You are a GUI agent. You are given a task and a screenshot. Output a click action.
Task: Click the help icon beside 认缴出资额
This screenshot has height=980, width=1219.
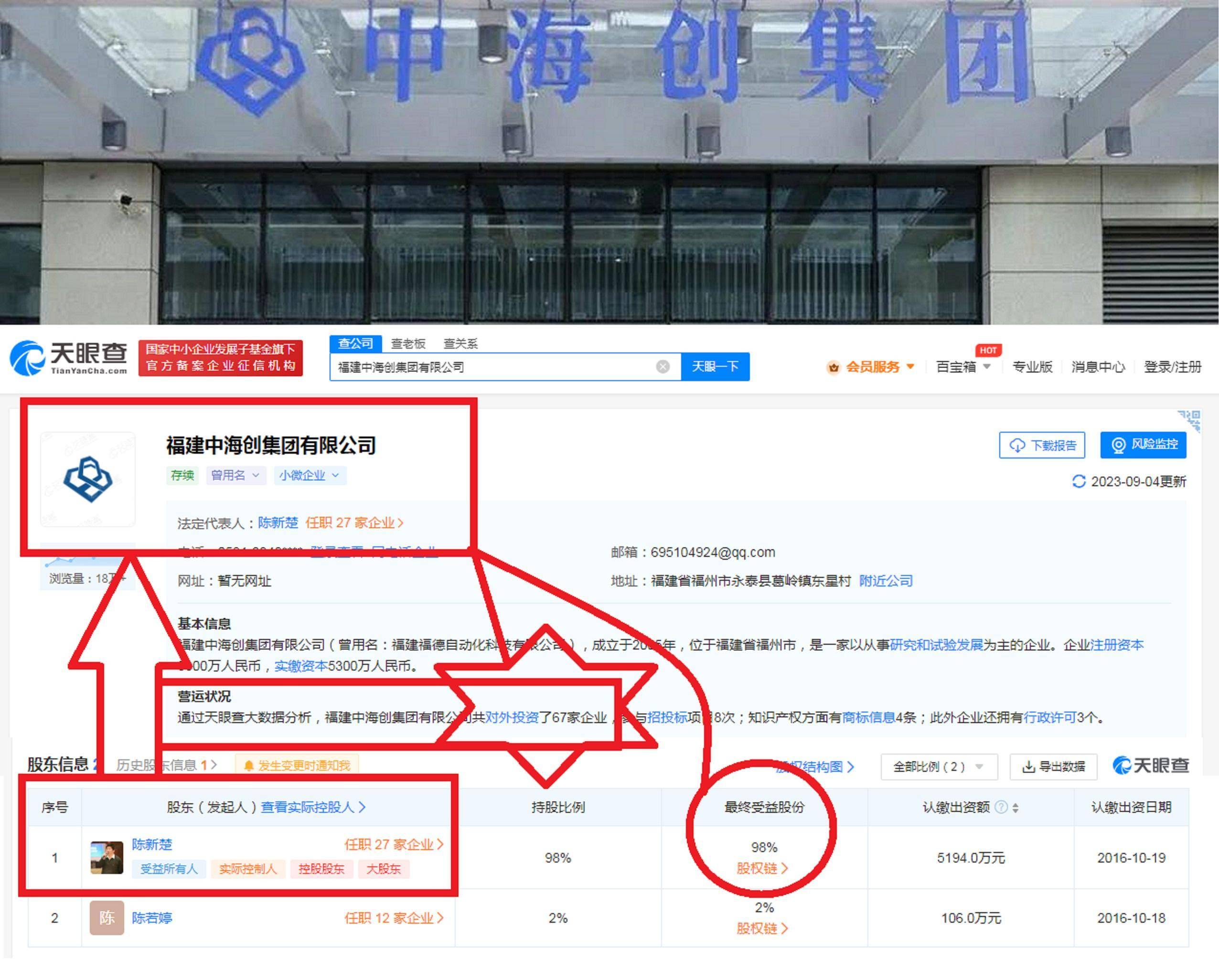(1001, 807)
